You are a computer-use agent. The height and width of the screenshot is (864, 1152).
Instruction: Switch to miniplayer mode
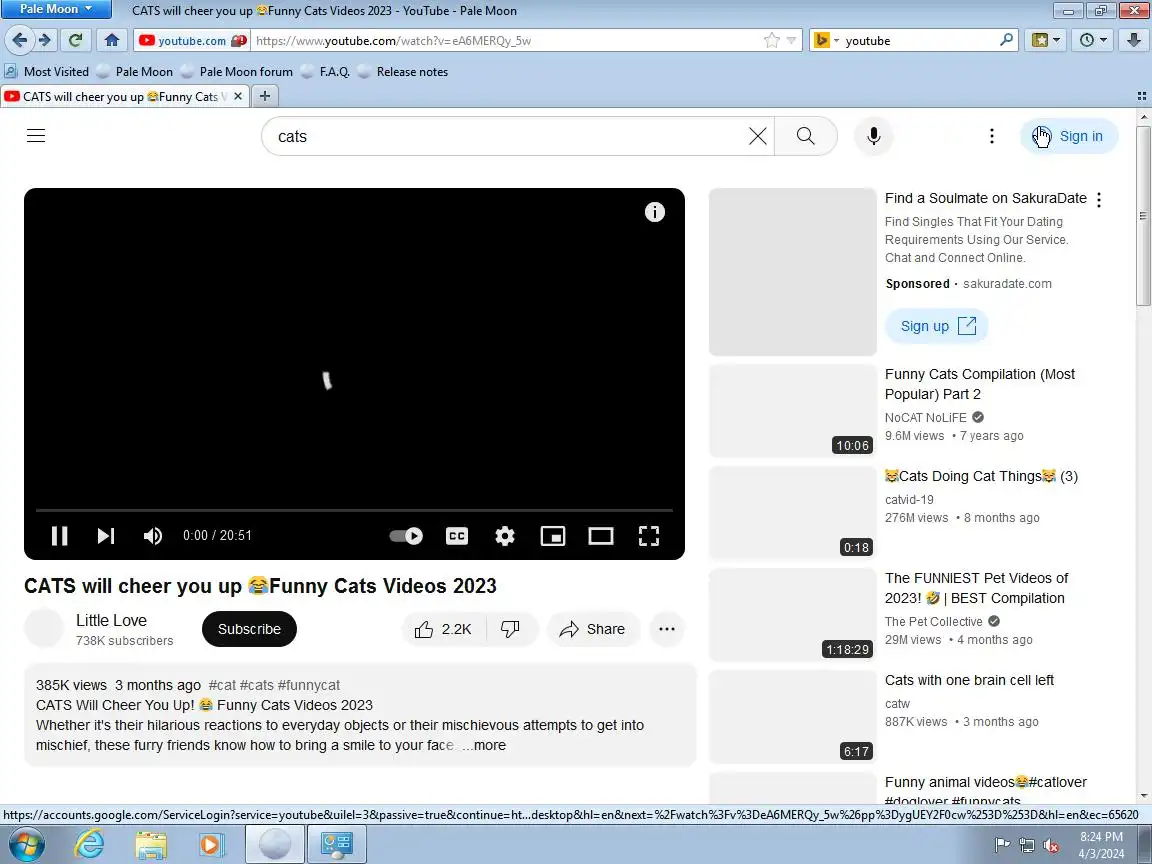click(552, 536)
